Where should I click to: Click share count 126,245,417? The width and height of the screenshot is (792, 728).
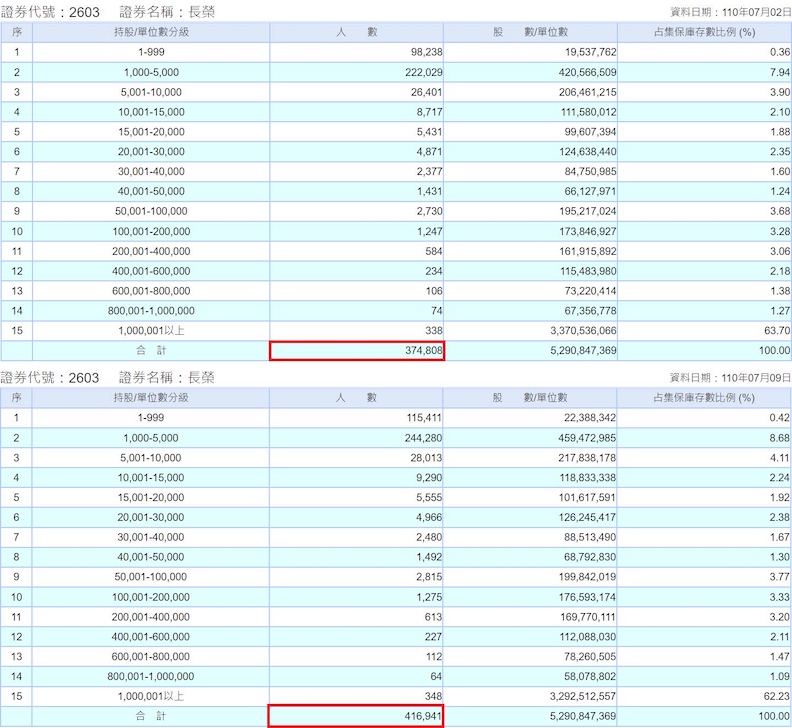[x=587, y=517]
